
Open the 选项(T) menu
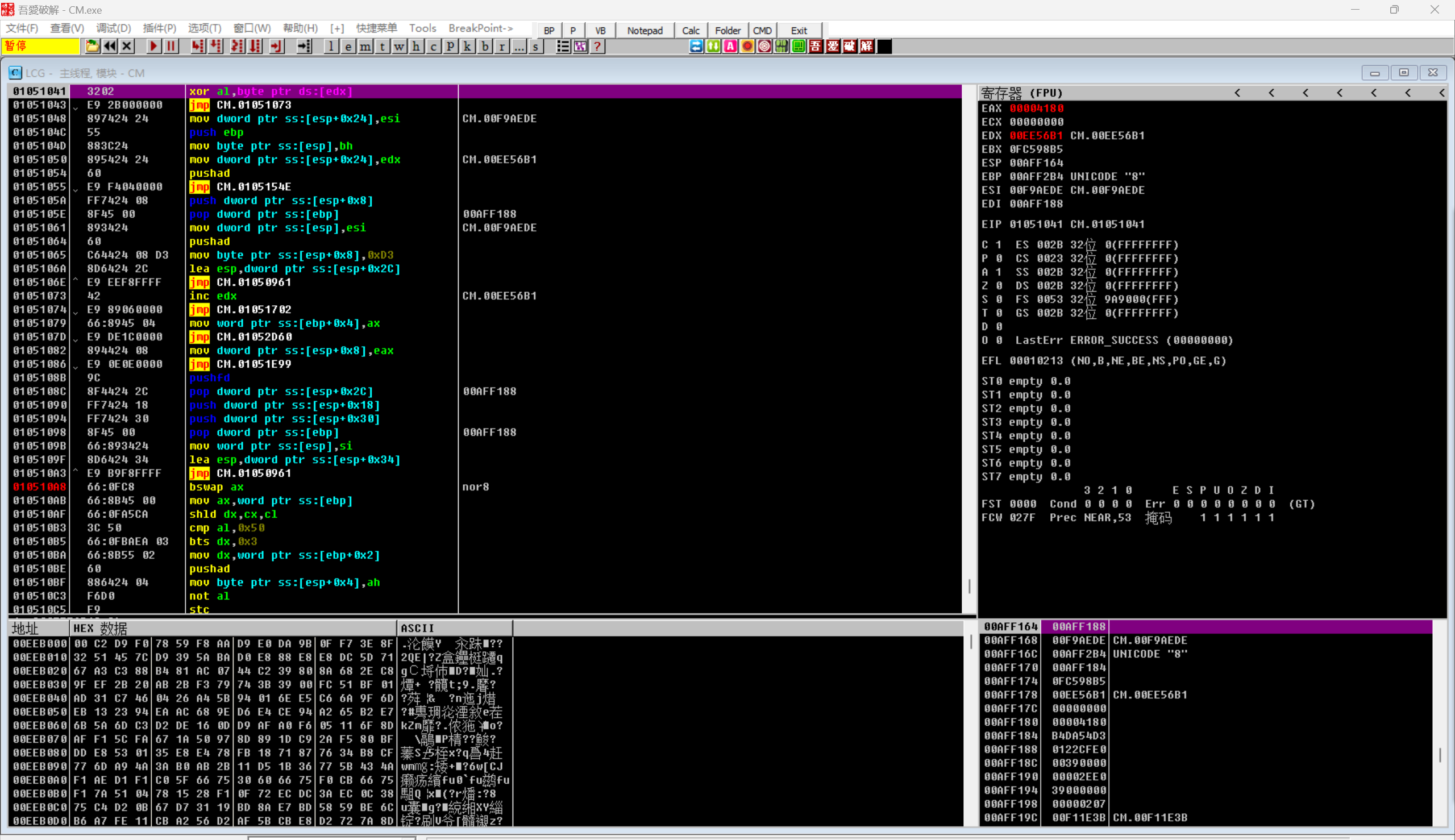[x=204, y=28]
